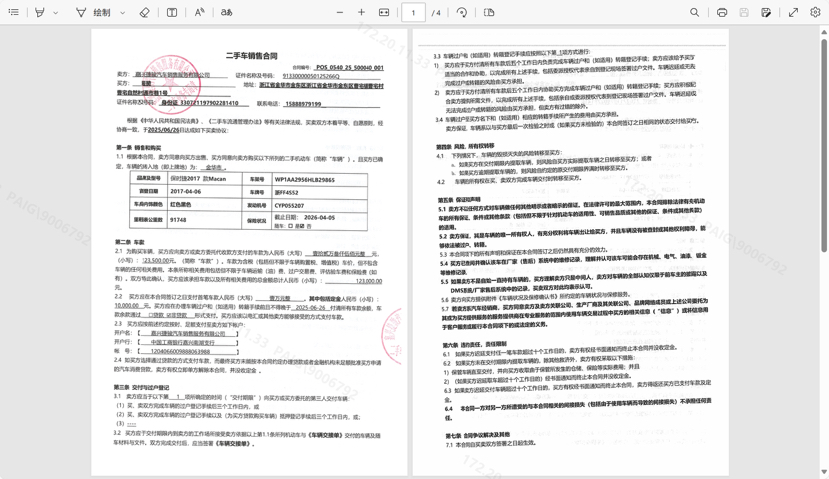Click the save as icon
This screenshot has height=479, width=829.
click(766, 13)
